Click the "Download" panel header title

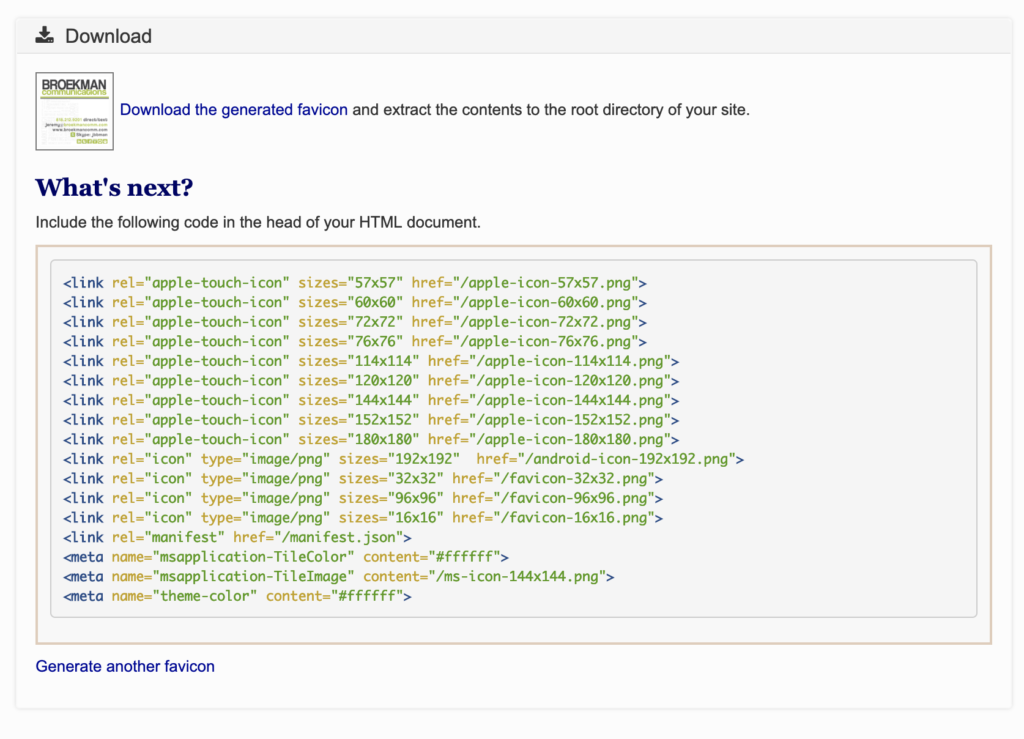point(108,36)
